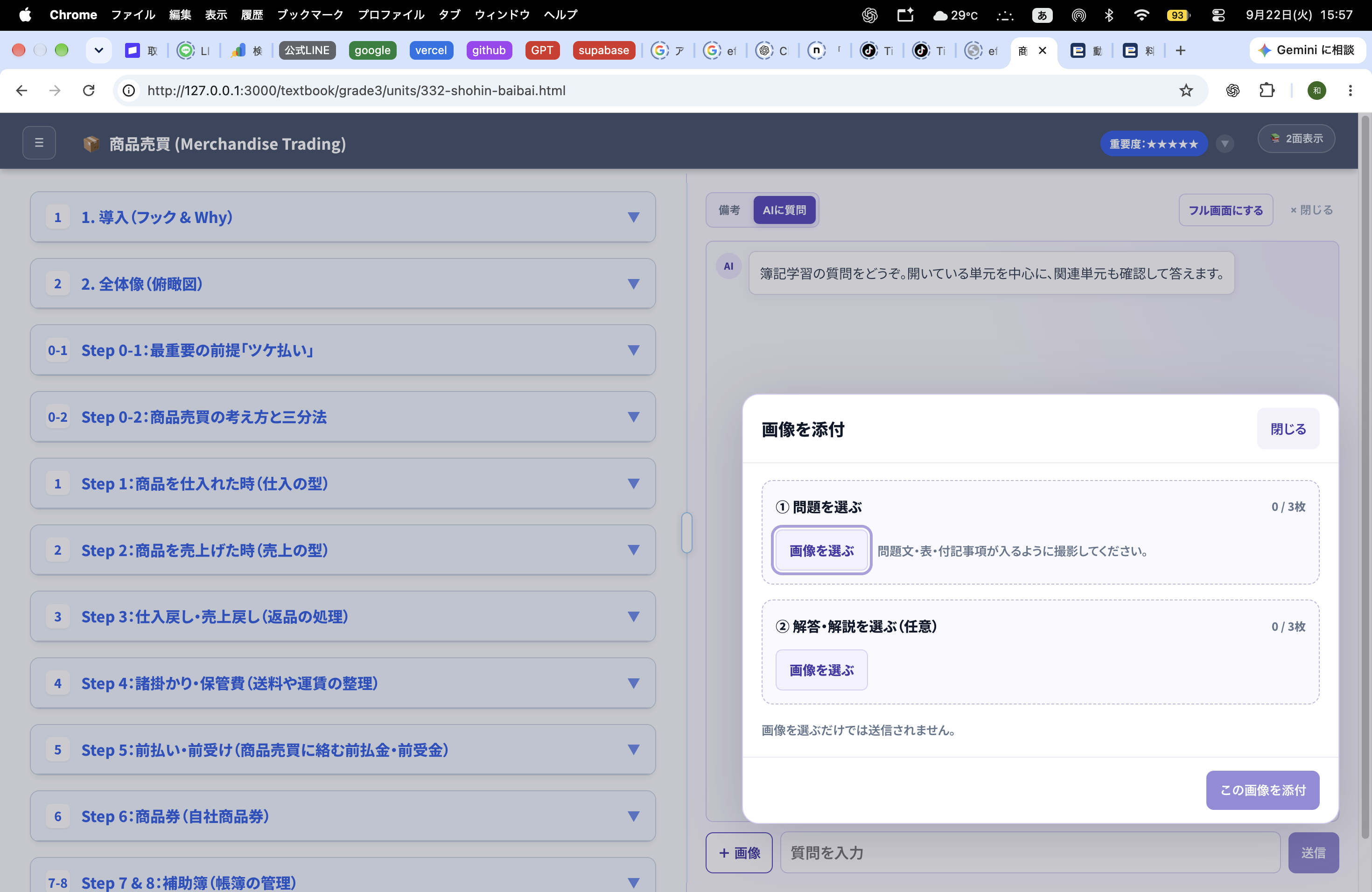Expand Step 0-1 最重要の前提「ツケ払い」
Screen dimensions: 1372x892
343,350
